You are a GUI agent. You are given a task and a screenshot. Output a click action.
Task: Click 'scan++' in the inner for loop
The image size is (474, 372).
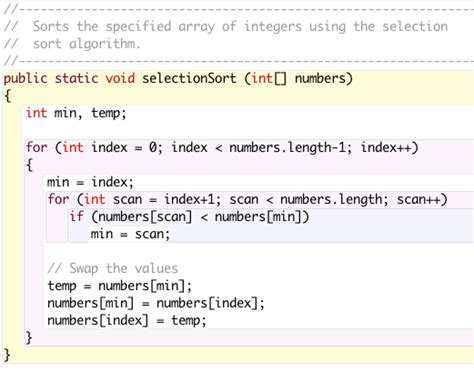[418, 199]
